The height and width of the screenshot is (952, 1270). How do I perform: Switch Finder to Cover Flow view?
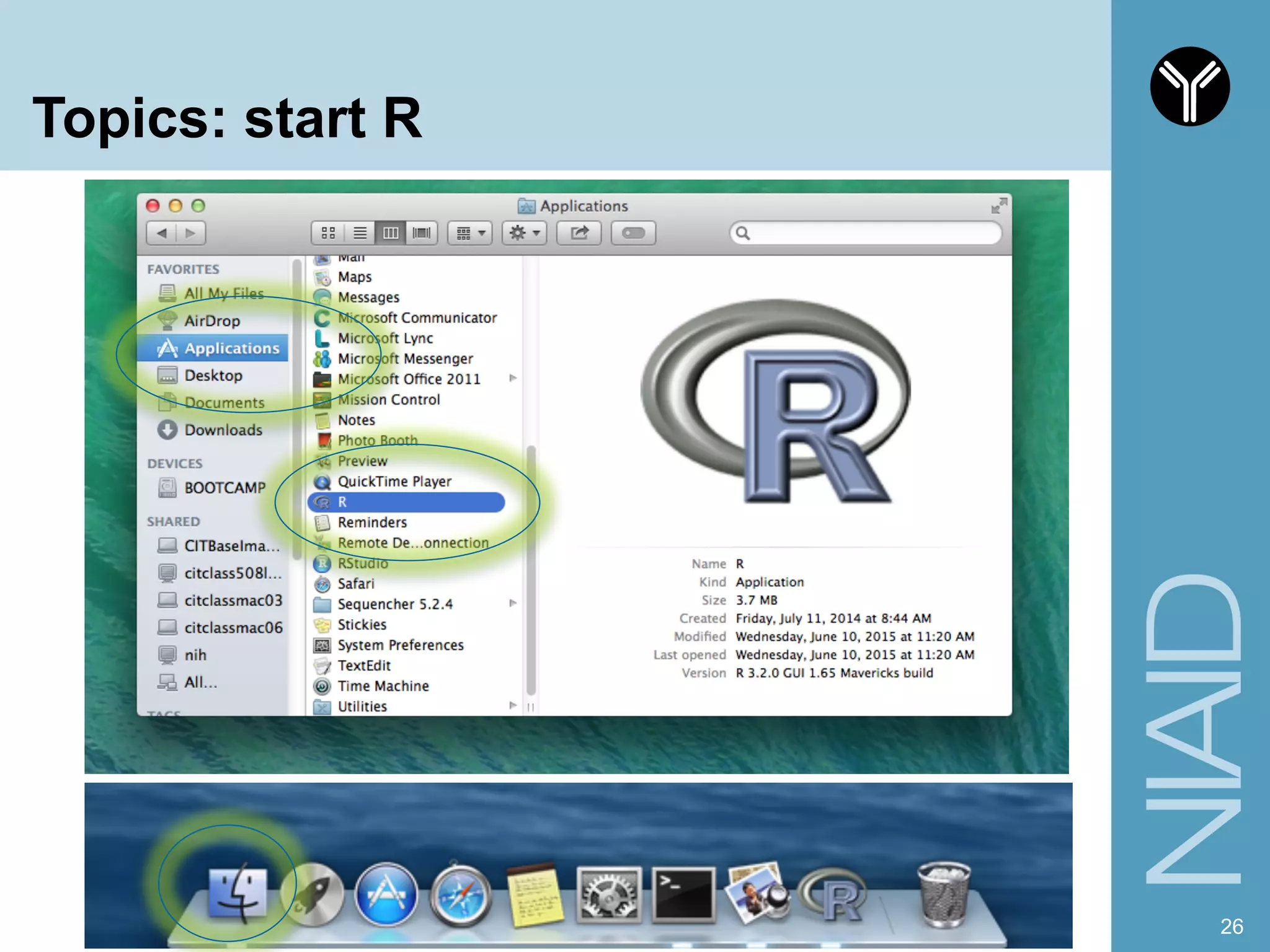422,233
